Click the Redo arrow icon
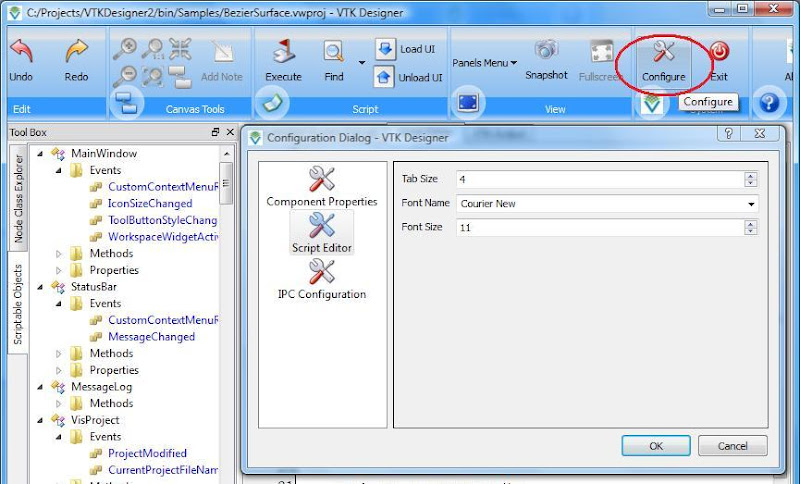Image resolution: width=800 pixels, height=484 pixels. 77,51
